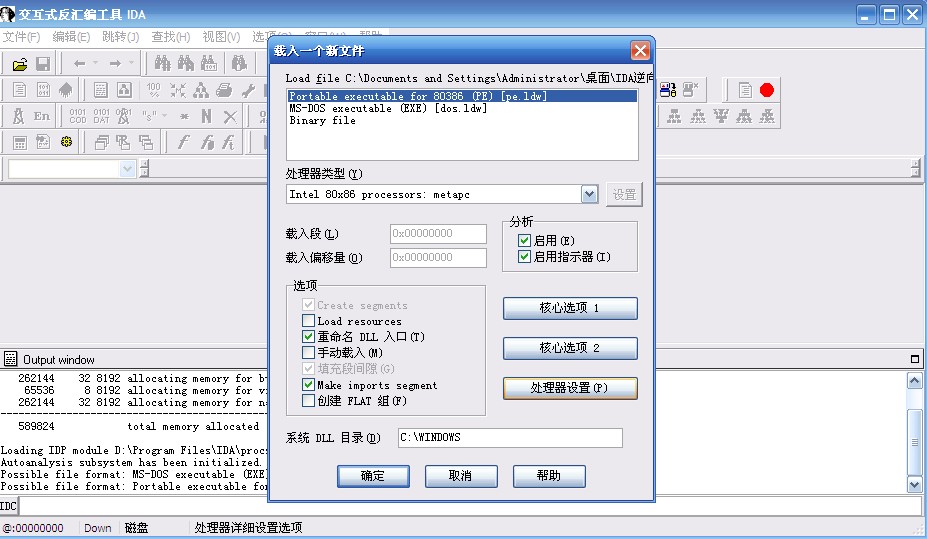Click the calculator icon in toolbar
Viewport: 927px width, 539px height.
point(20,142)
